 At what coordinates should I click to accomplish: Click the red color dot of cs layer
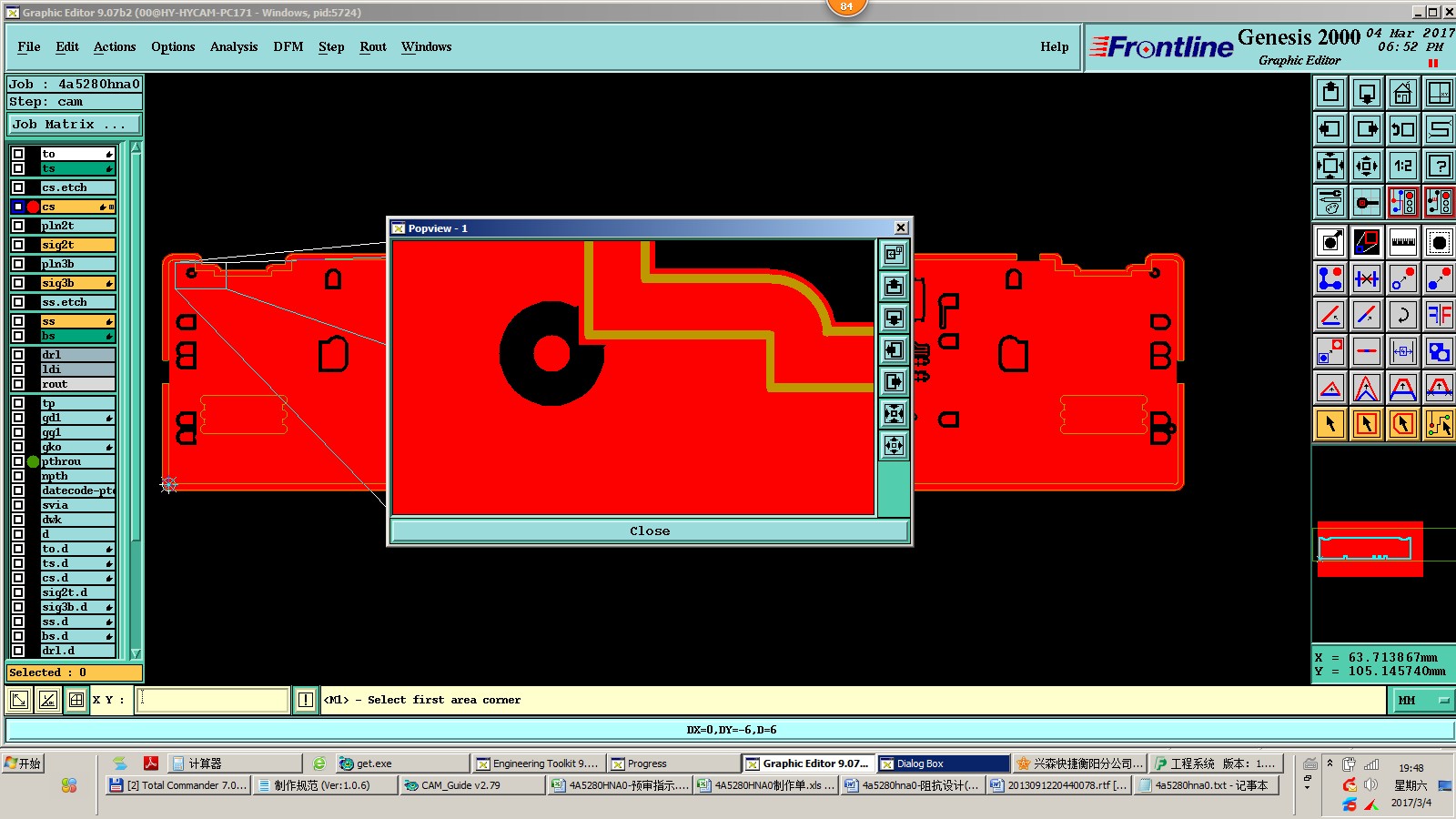34,207
